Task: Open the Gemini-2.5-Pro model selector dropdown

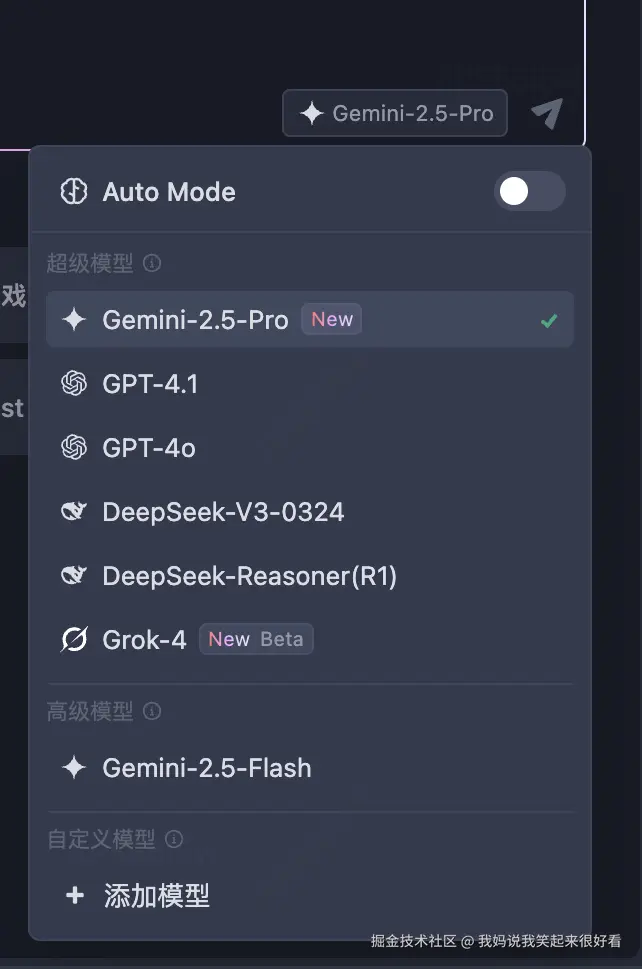Action: (395, 114)
